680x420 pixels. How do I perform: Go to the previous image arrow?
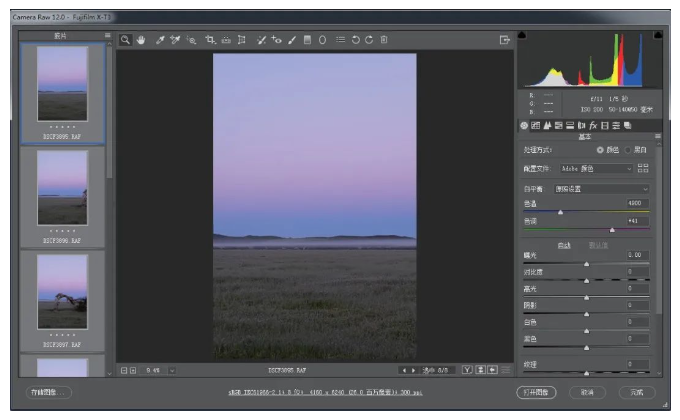(404, 371)
